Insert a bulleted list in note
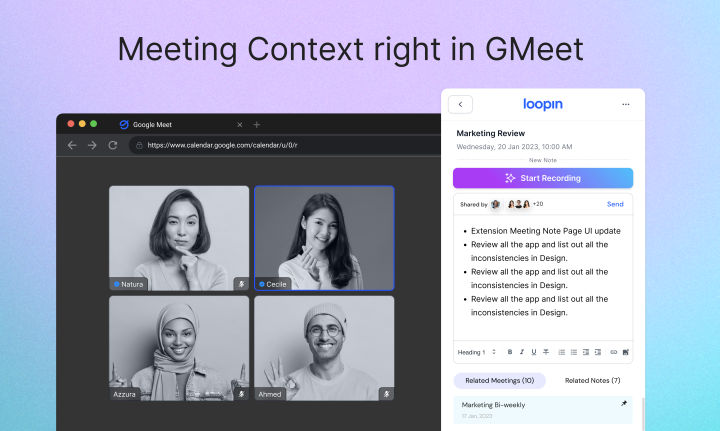The width and height of the screenshot is (720, 431). pyautogui.click(x=573, y=352)
